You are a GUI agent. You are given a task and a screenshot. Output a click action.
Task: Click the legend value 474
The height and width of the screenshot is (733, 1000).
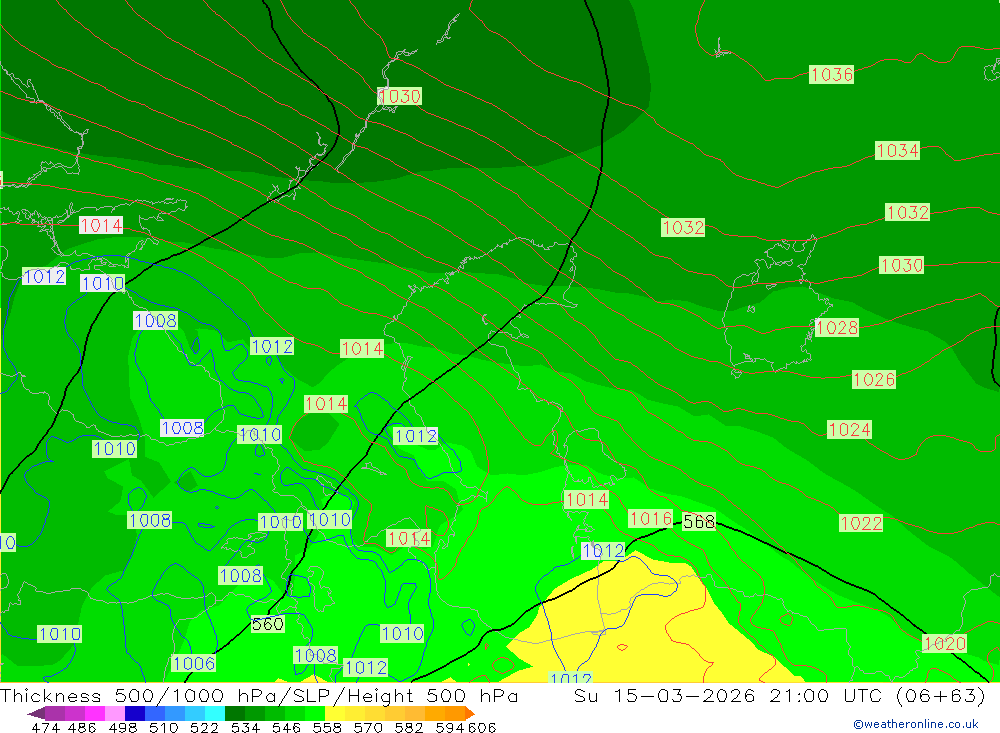[x=45, y=727]
